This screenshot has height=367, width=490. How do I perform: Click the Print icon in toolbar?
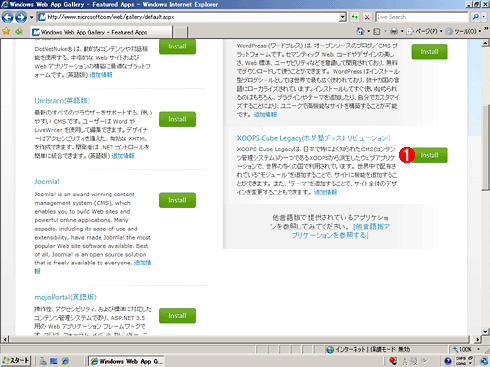(x=394, y=31)
